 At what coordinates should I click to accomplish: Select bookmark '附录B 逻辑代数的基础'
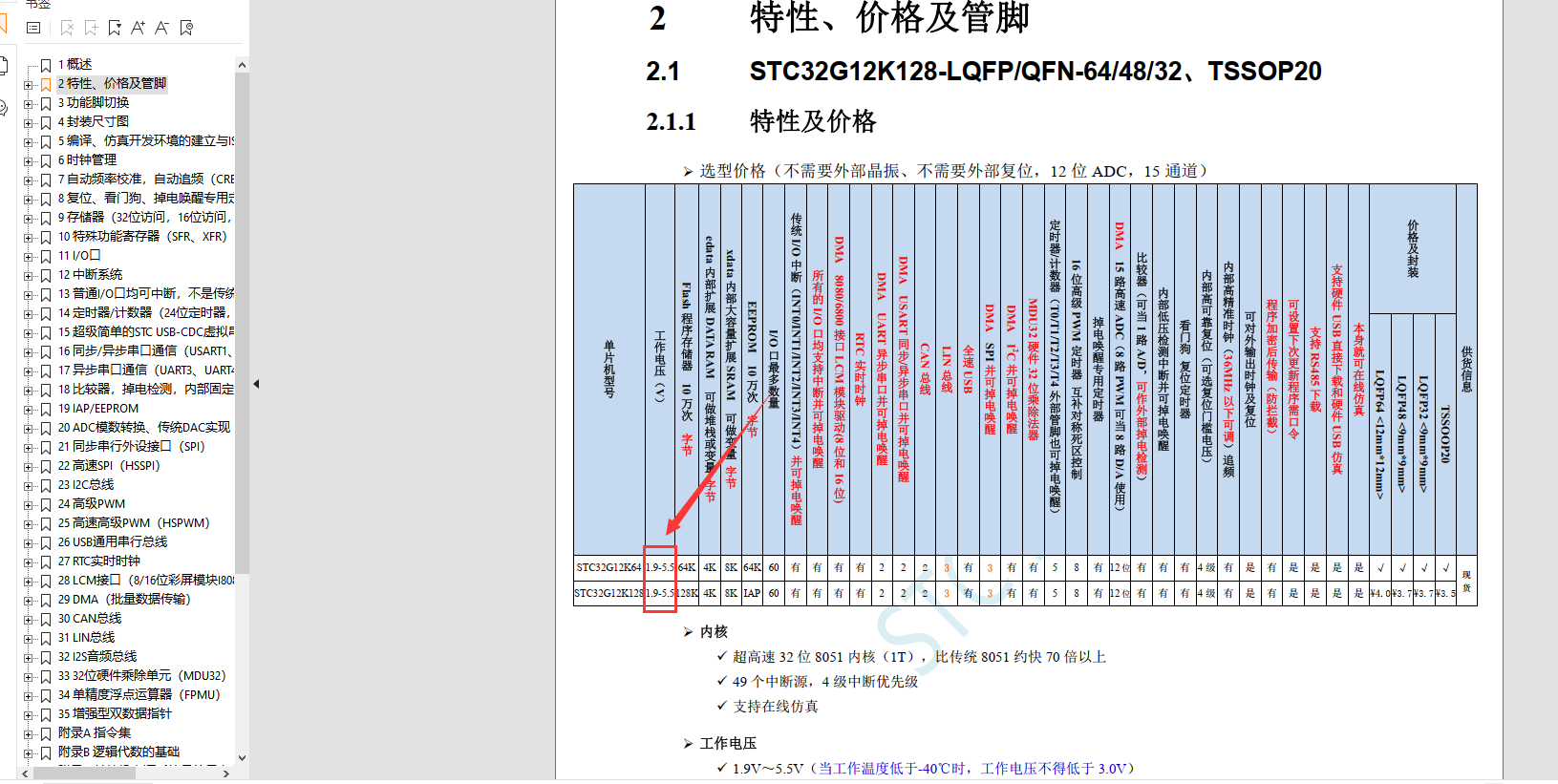(118, 752)
